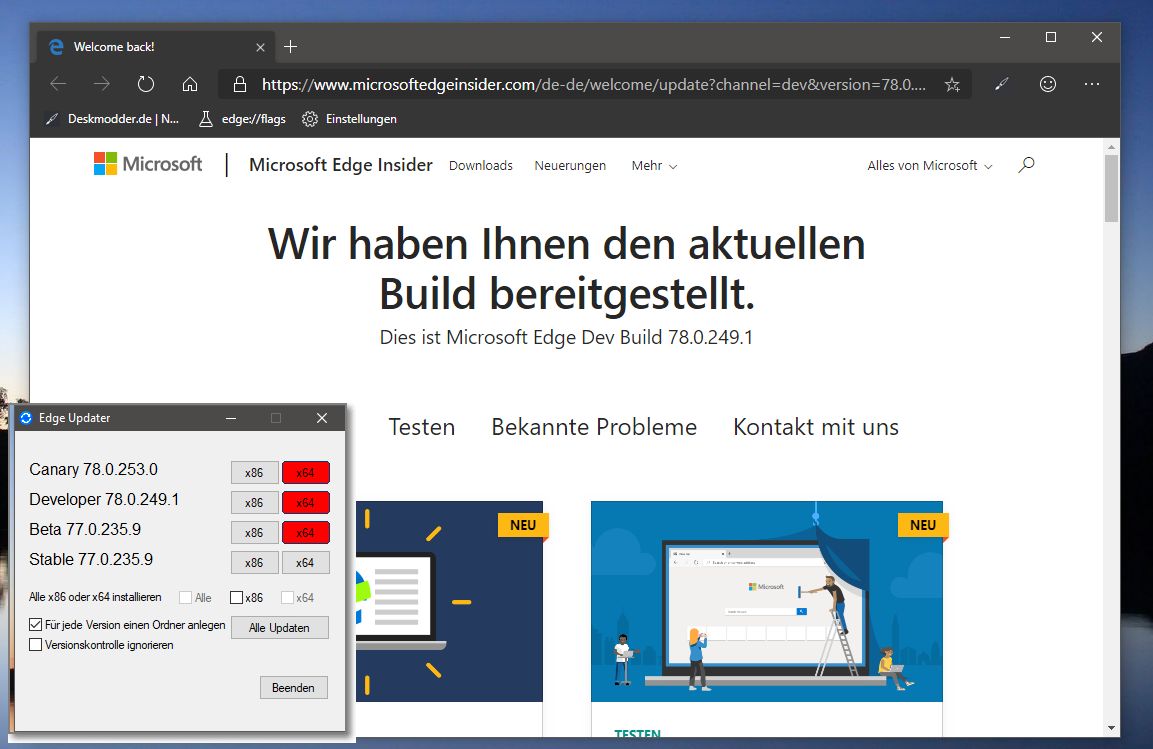1153x749 pixels.
Task: Switch to Kontakt mit uns tab
Action: pyautogui.click(x=815, y=427)
